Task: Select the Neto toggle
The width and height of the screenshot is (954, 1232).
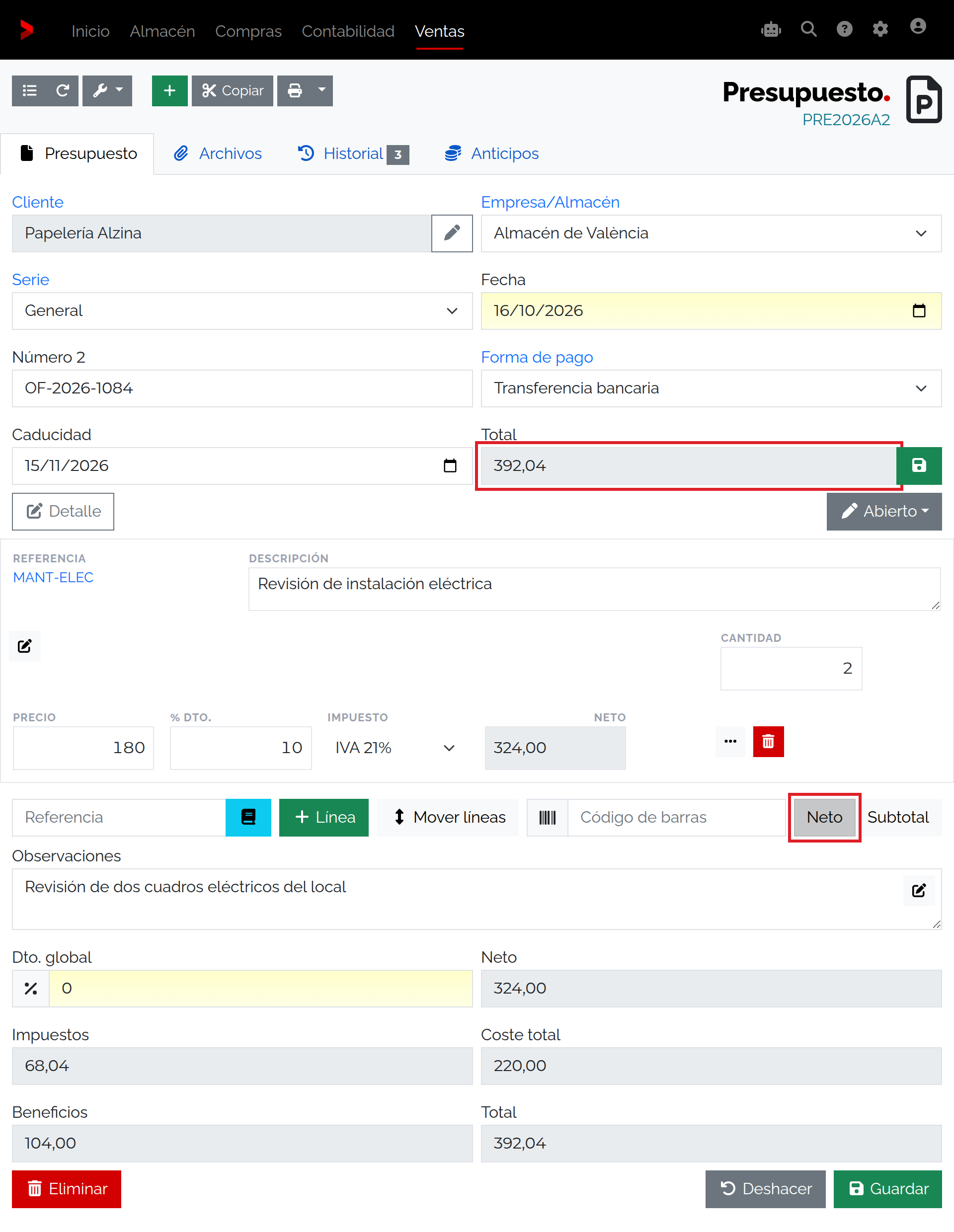Action: click(x=824, y=817)
